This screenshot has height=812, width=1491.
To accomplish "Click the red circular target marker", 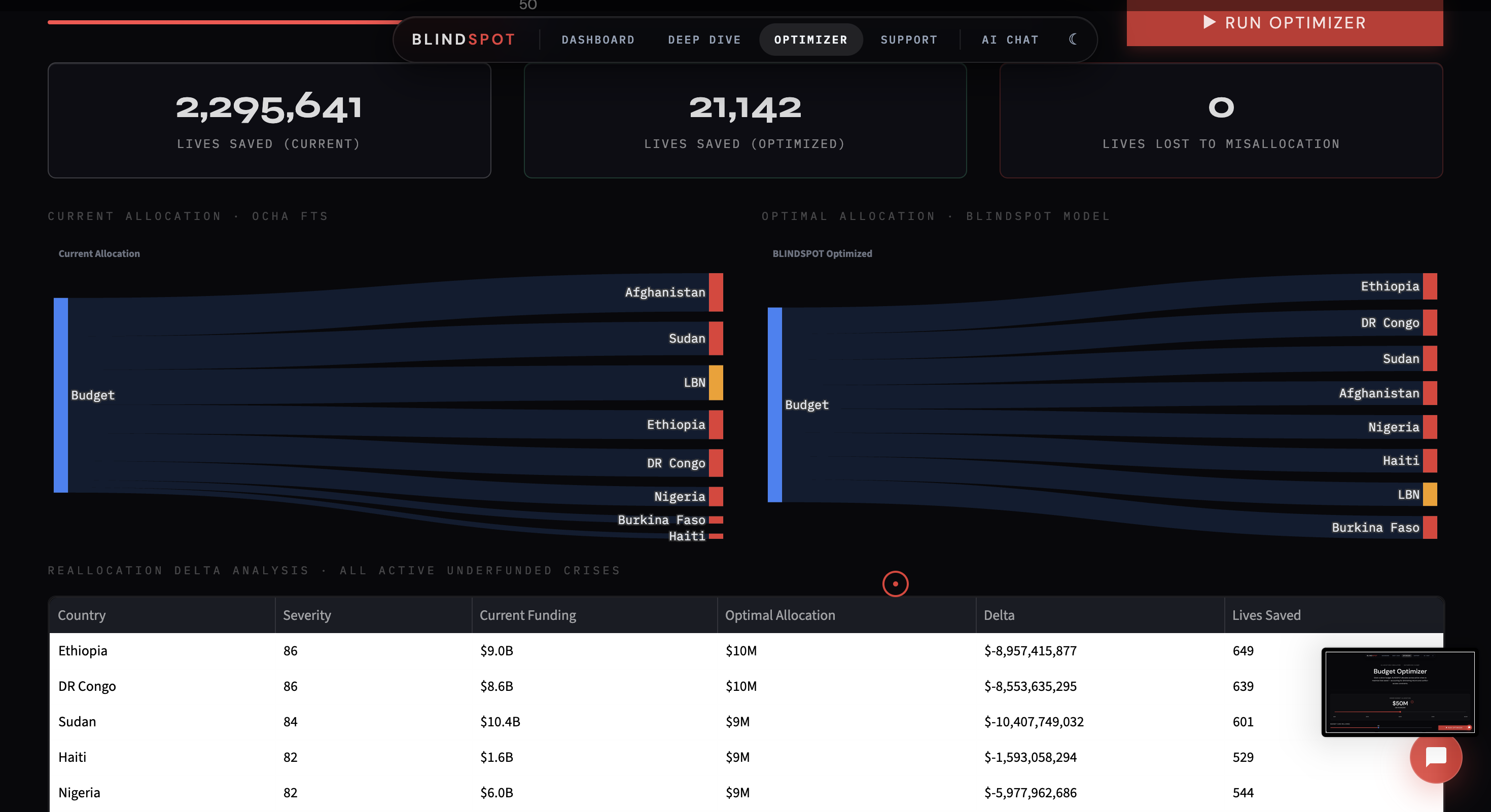I will pos(895,583).
